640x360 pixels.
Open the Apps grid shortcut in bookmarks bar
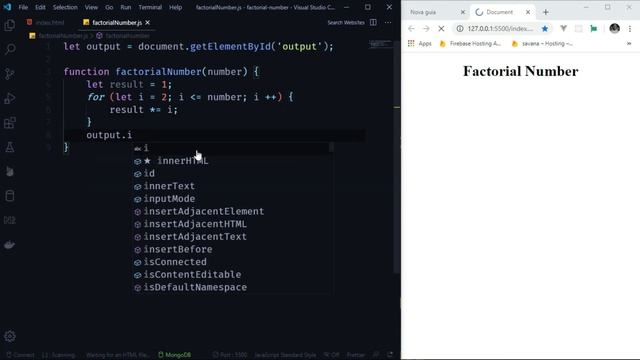pyautogui.click(x=420, y=43)
